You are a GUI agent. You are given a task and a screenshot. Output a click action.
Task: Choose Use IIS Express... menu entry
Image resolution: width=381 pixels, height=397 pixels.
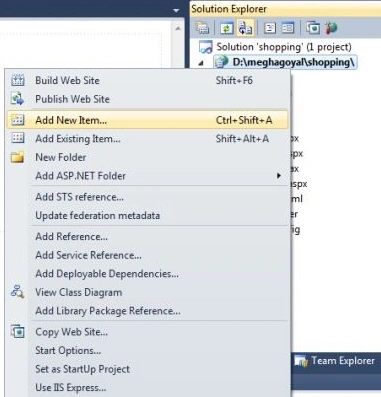(147, 388)
